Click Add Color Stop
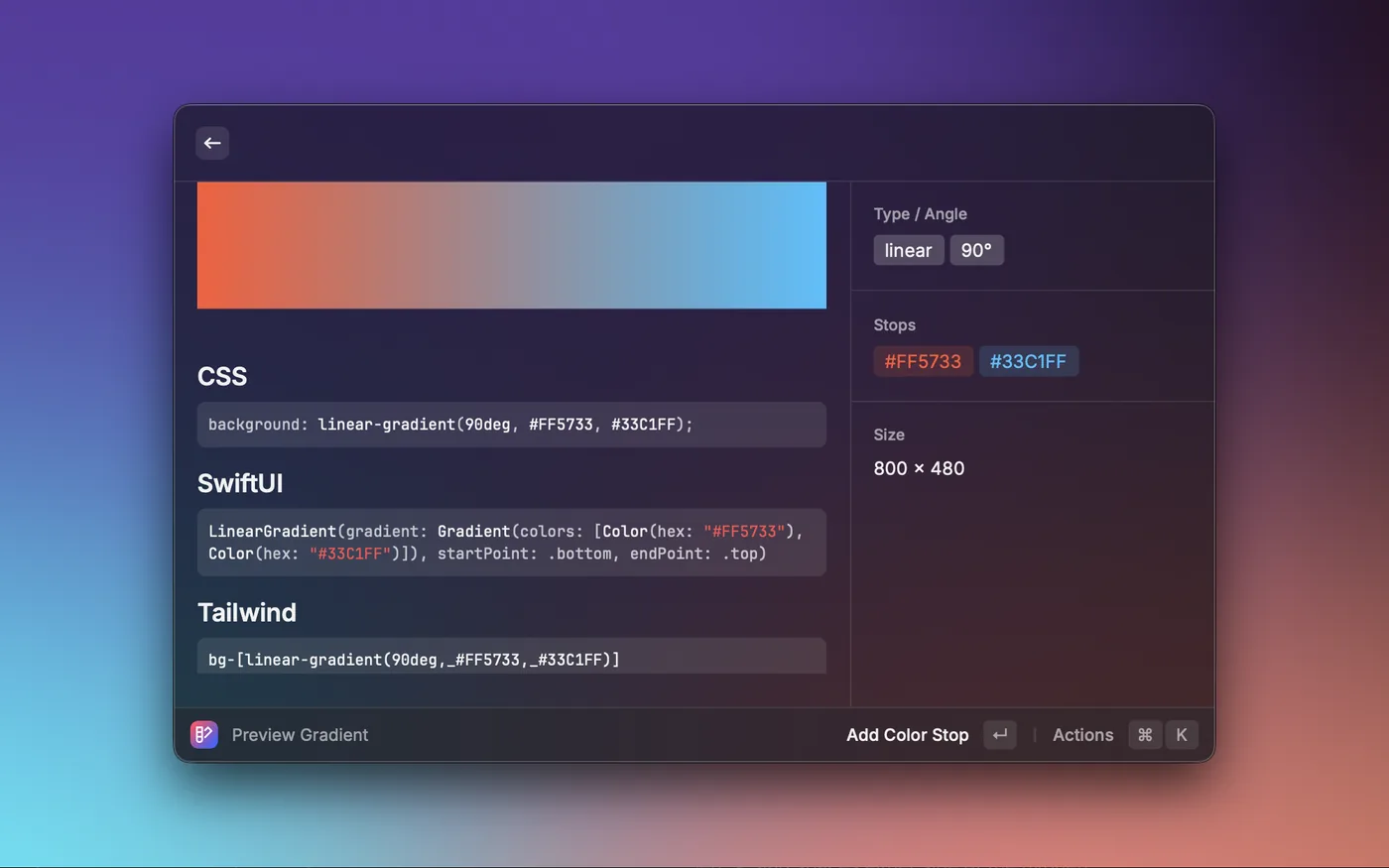The height and width of the screenshot is (868, 1389). pos(907,735)
